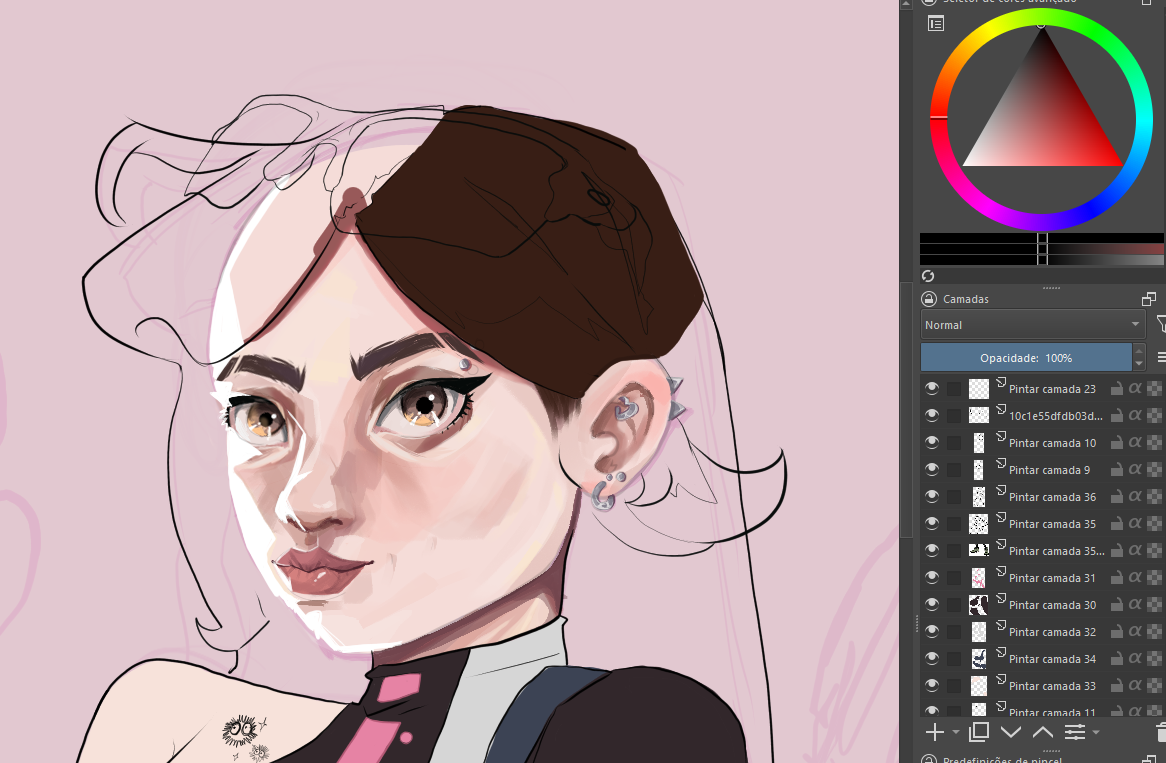Viewport: 1166px width, 763px height.
Task: Hide the Pintar camada 31 layer
Action: pos(932,578)
